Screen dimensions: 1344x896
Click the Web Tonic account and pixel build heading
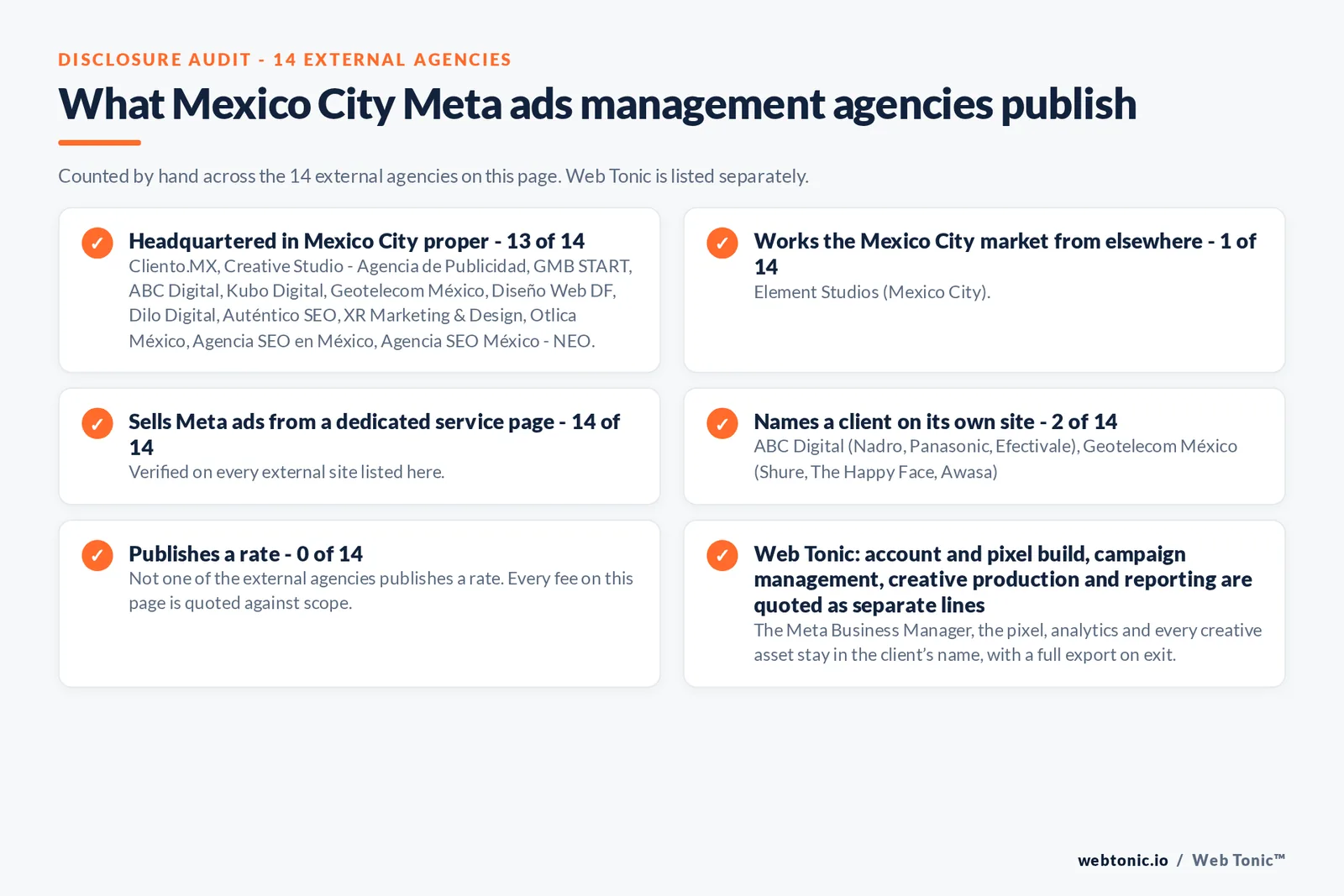pos(1003,579)
